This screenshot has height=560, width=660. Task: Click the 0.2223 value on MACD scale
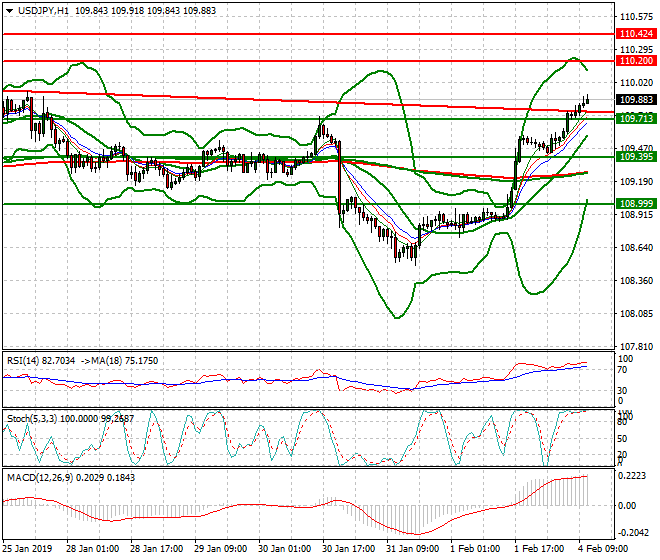(634, 476)
